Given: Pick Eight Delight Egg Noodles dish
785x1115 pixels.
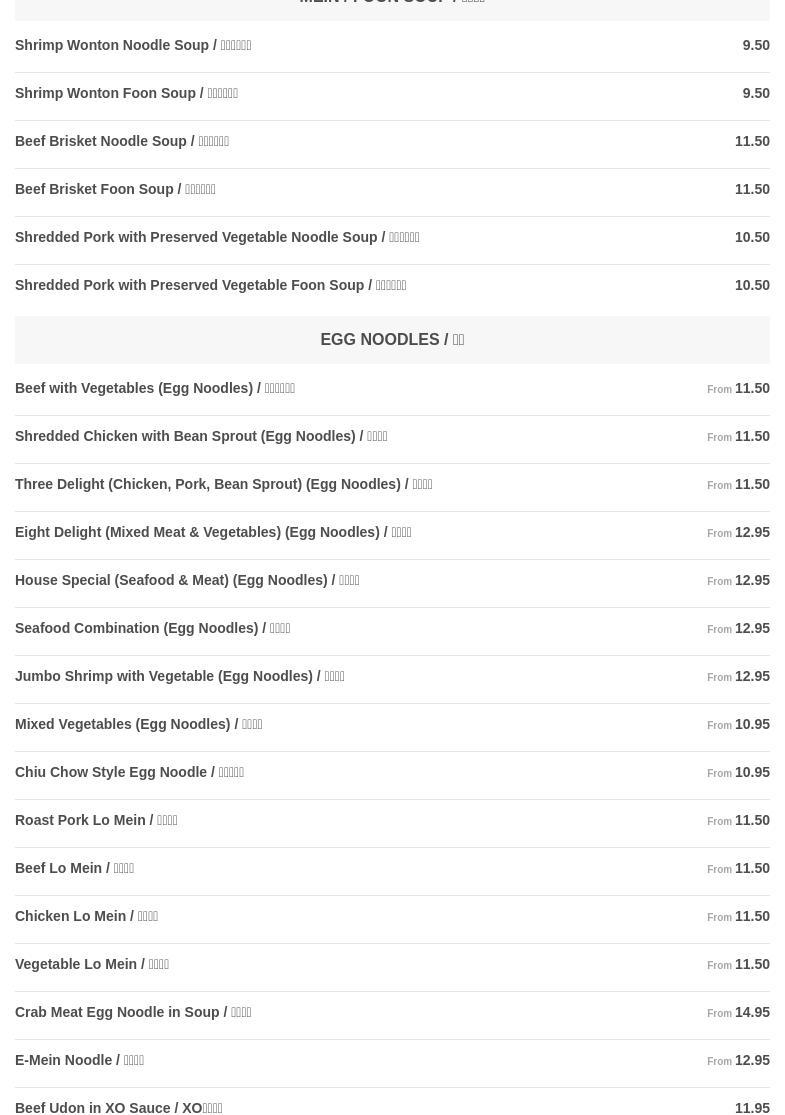Looking at the screenshot, I should (213, 532).
